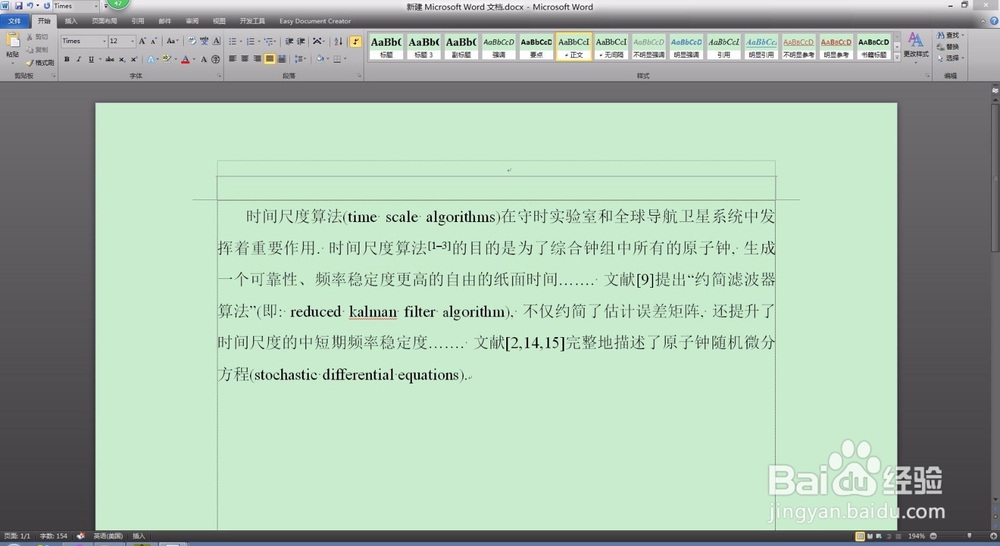The width and height of the screenshot is (1000, 546).
Task: Click the zoom slider handle
Action: [969, 536]
